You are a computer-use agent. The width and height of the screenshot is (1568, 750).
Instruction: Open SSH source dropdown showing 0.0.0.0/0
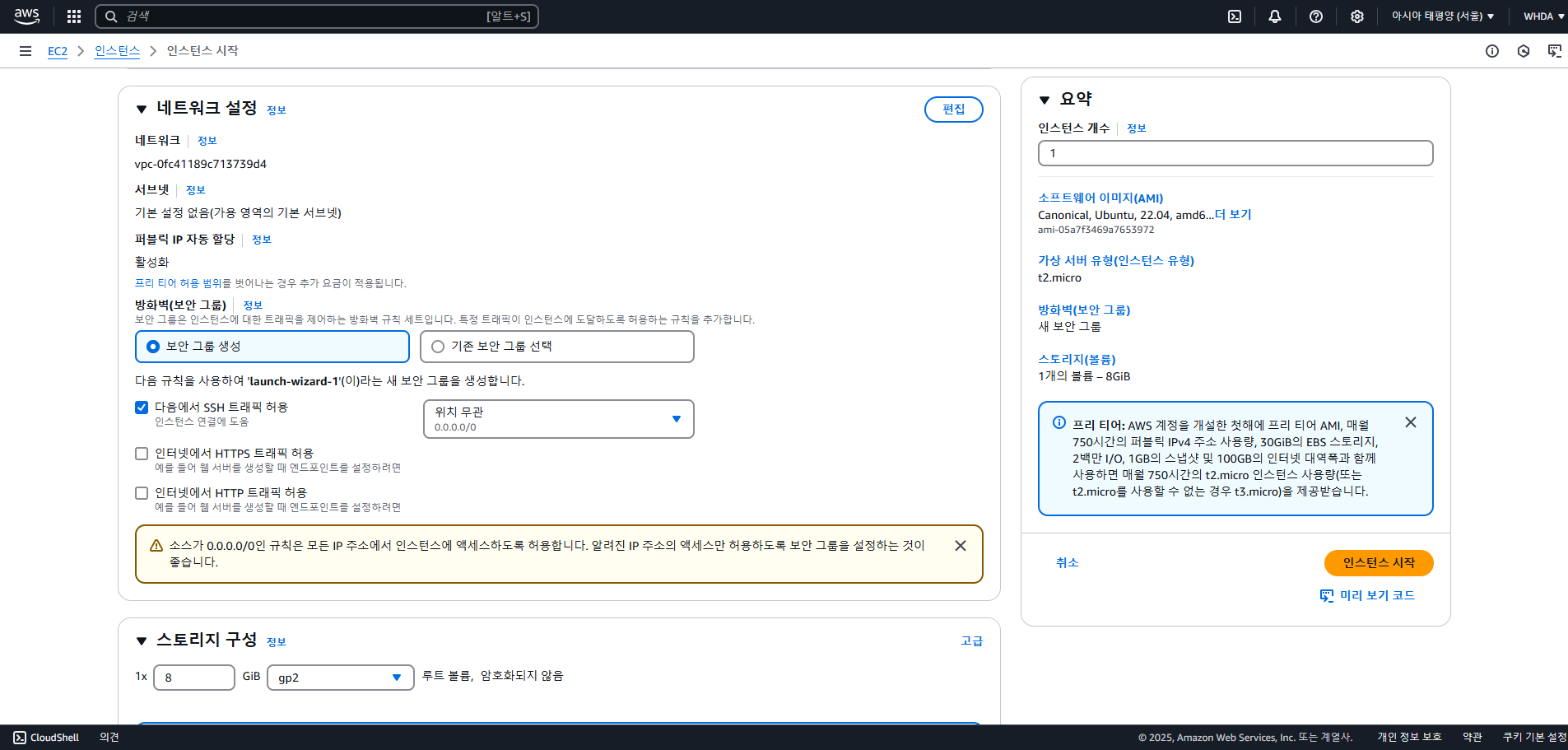559,419
